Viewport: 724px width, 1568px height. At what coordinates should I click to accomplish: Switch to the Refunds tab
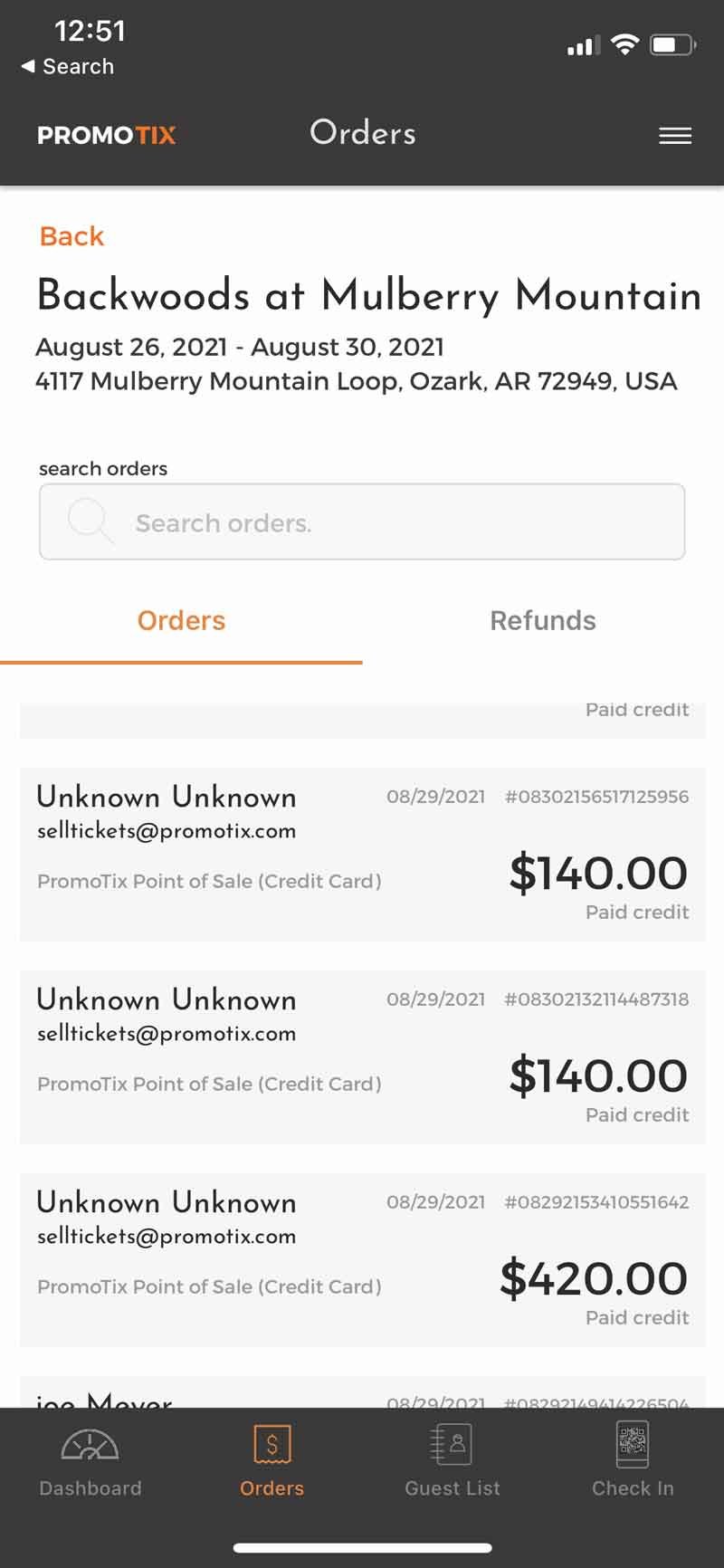(x=542, y=621)
